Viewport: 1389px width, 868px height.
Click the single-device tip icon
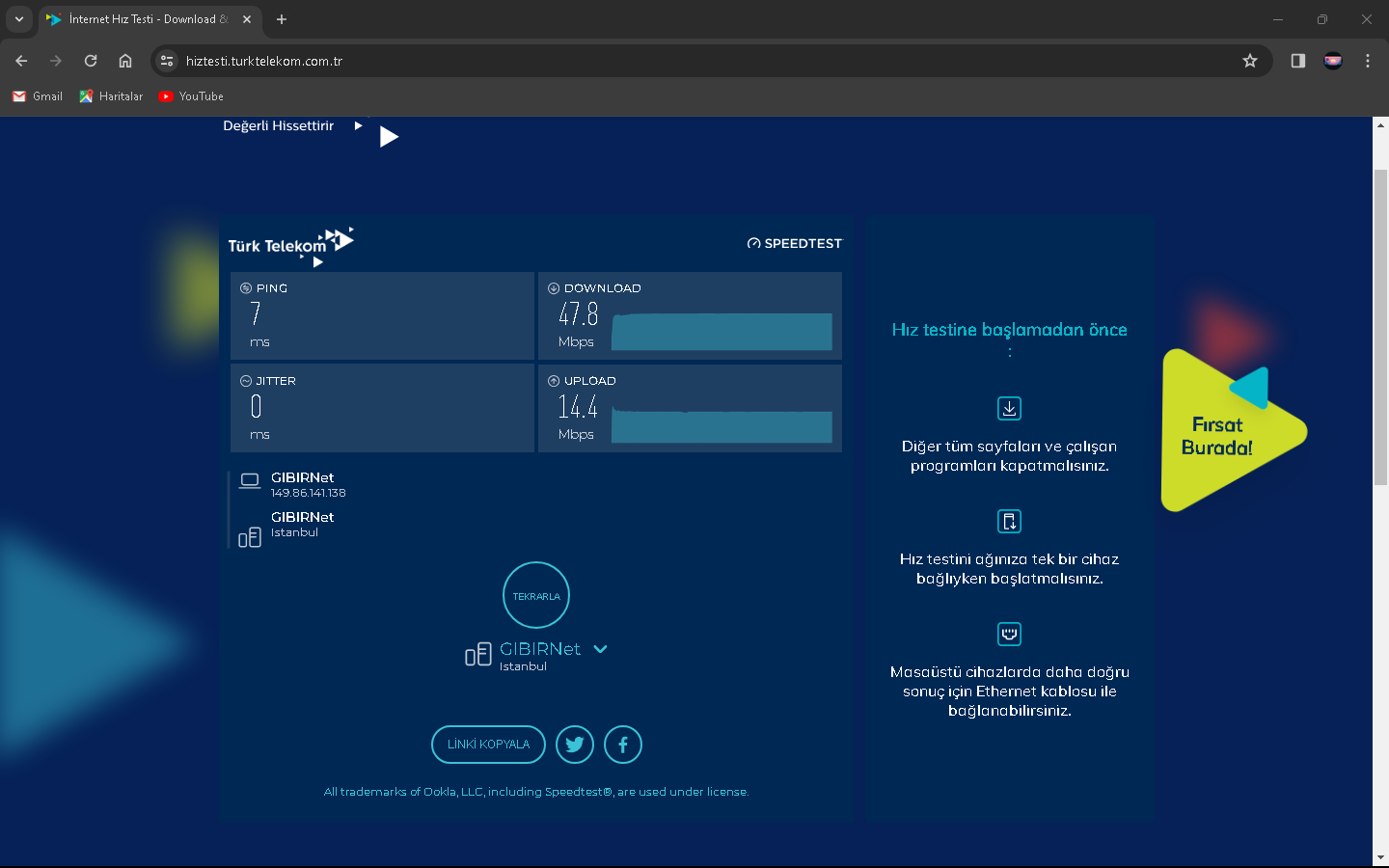tap(1009, 521)
